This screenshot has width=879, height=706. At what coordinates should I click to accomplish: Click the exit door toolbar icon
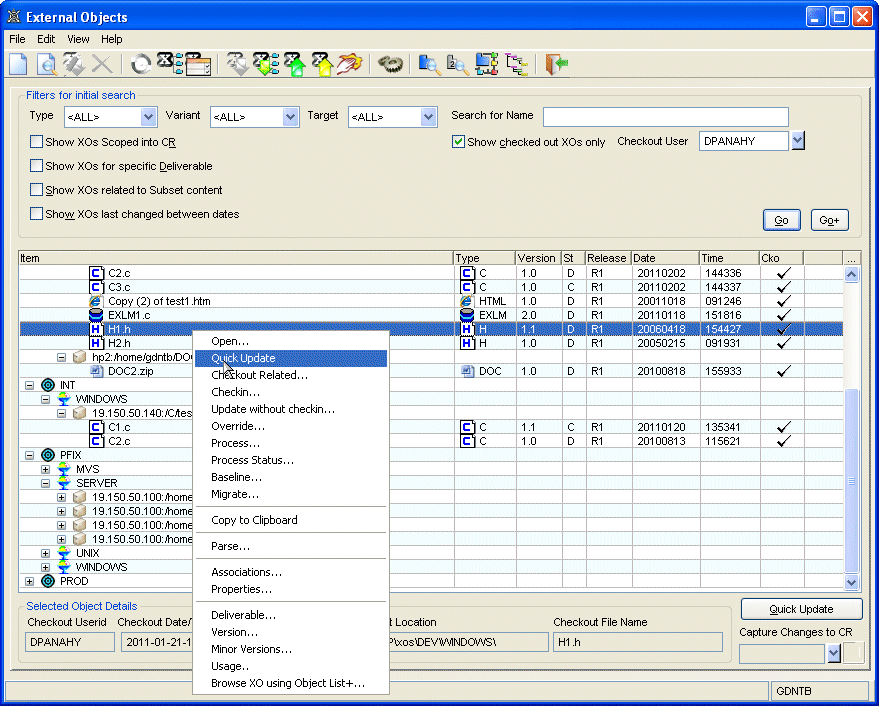click(557, 64)
